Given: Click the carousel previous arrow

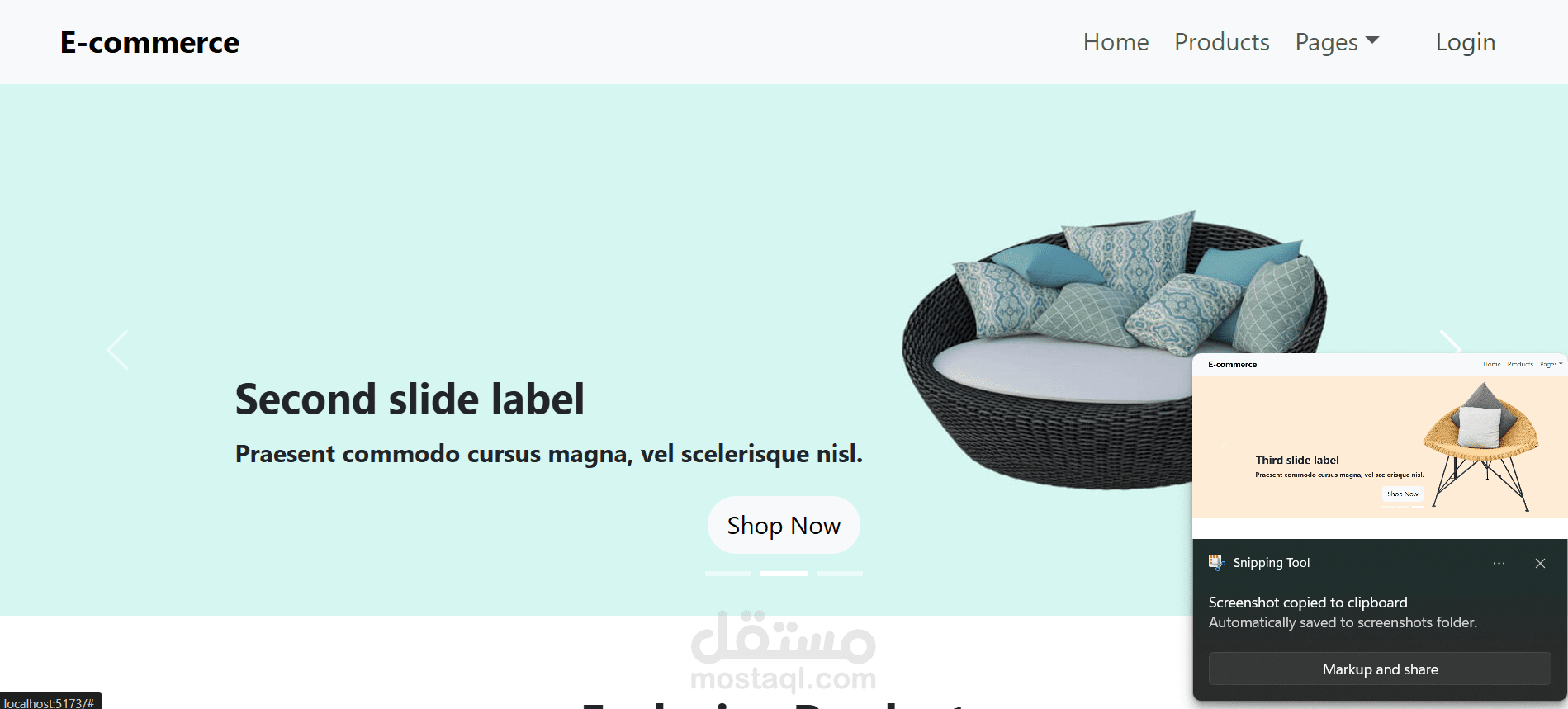Looking at the screenshot, I should [x=117, y=350].
